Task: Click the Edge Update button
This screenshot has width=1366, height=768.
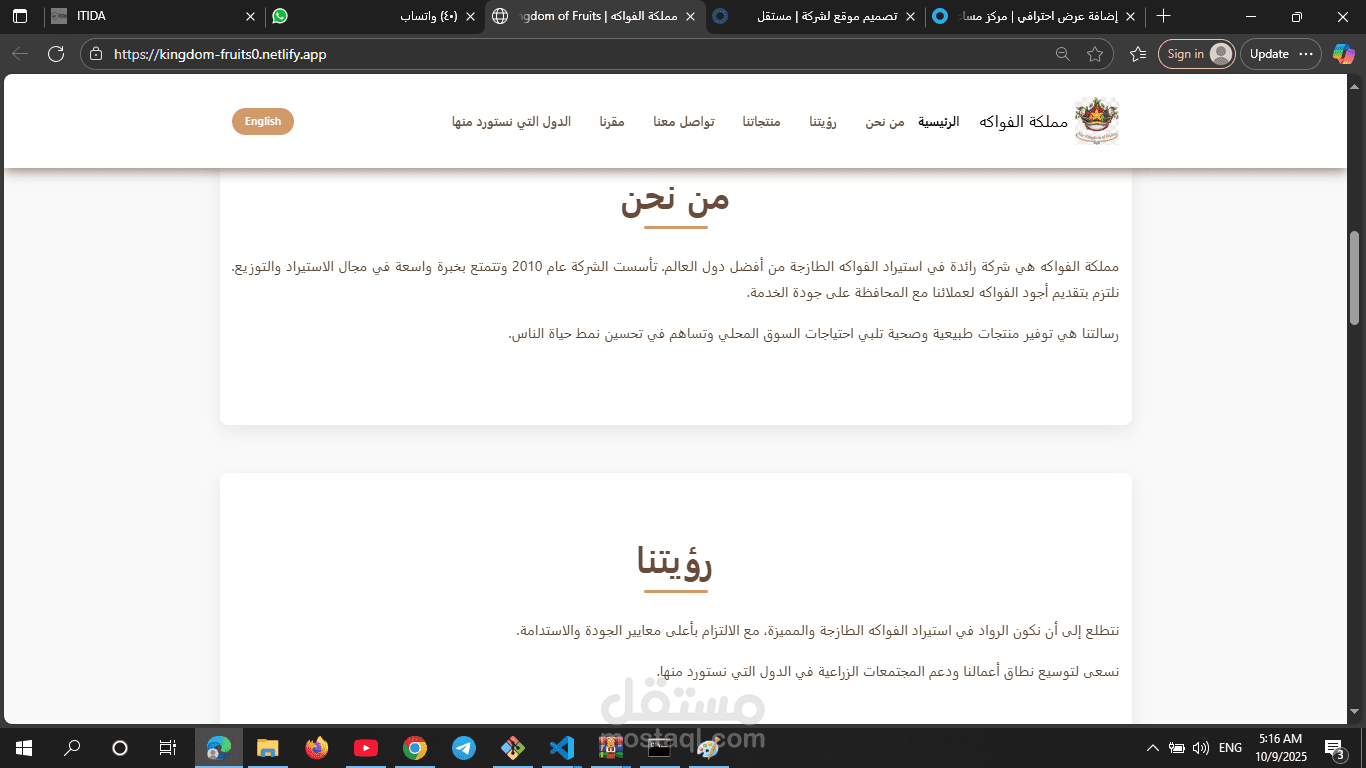Action: 1281,54
